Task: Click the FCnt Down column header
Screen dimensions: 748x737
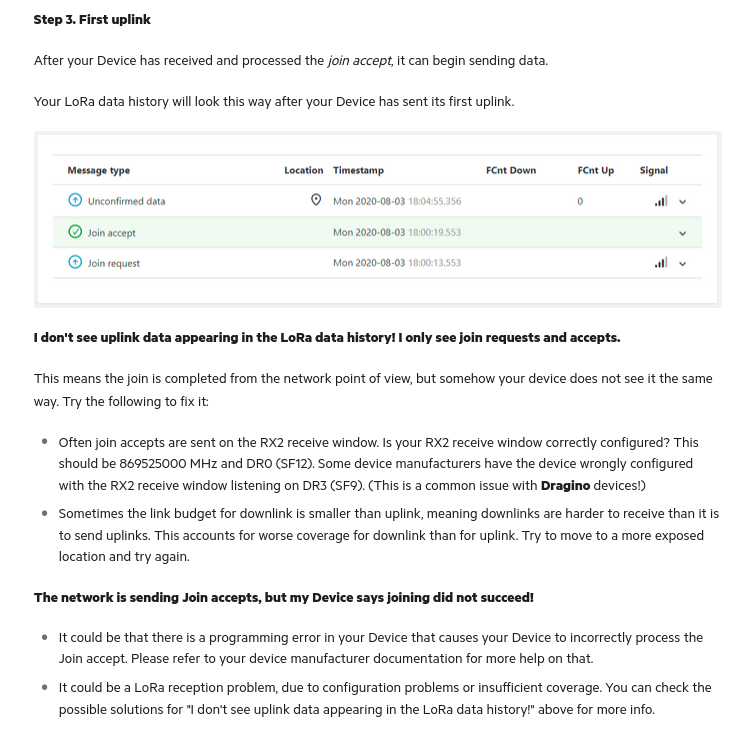Action: click(511, 170)
